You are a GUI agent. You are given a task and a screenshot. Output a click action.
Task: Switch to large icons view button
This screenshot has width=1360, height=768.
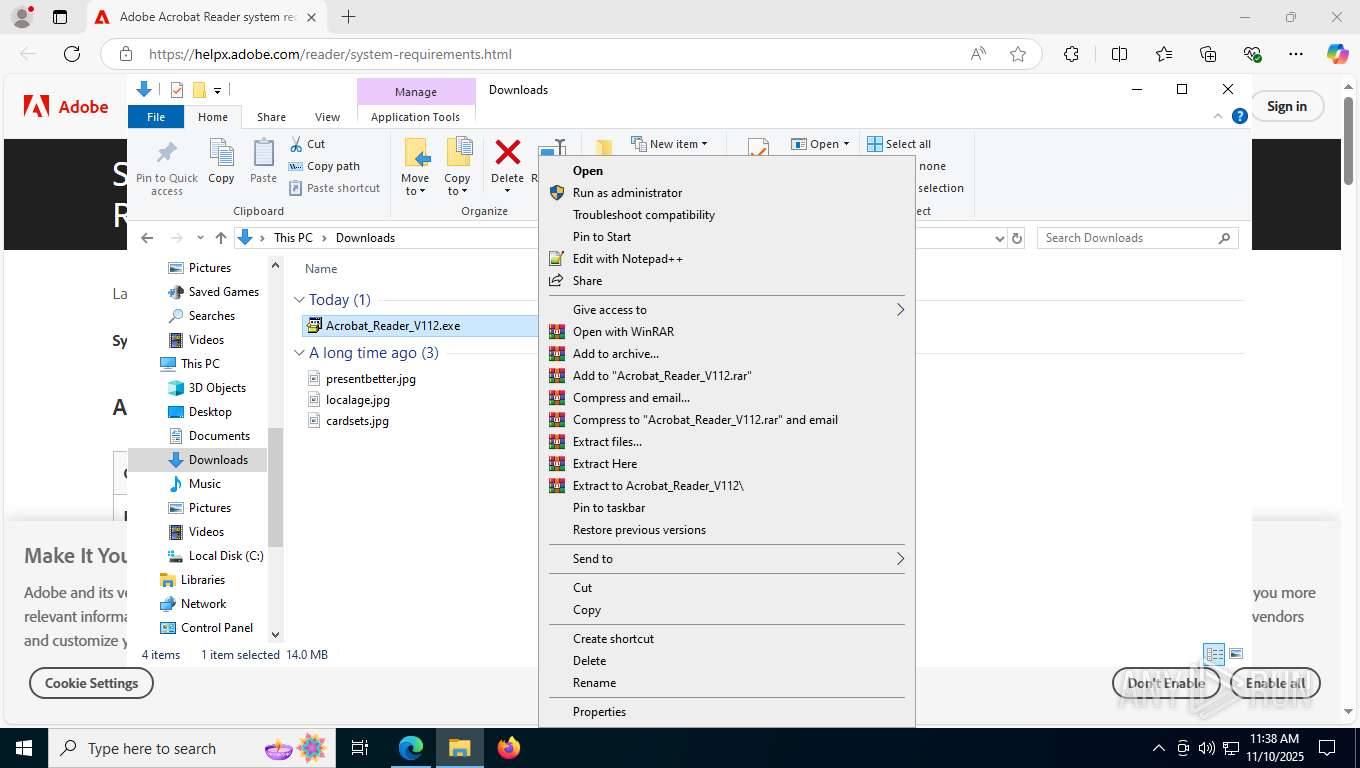[1236, 655]
